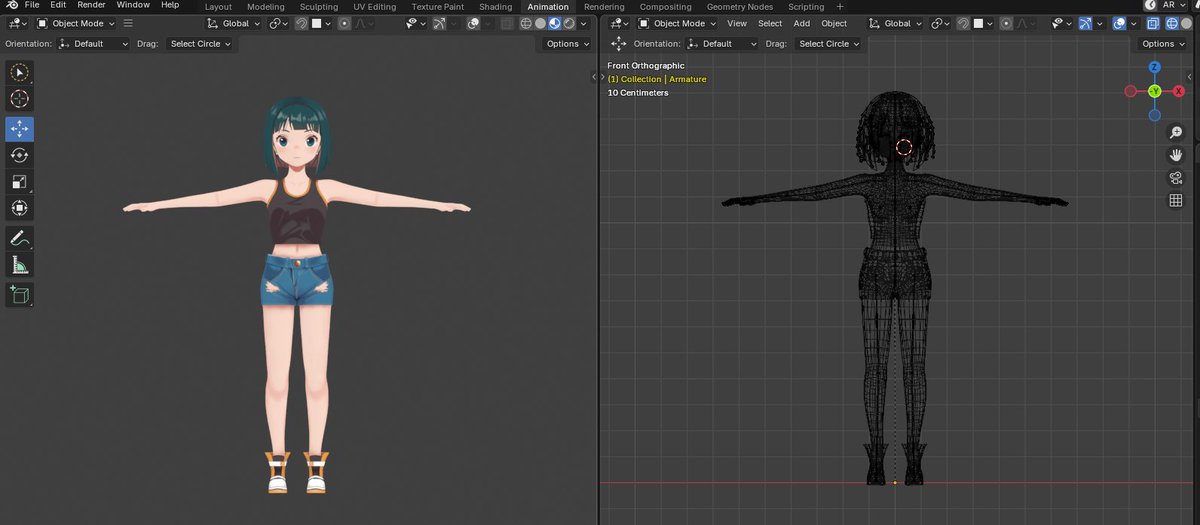Open Global orientation dropdown in right viewport
This screenshot has width=1200, height=525.
896,23
